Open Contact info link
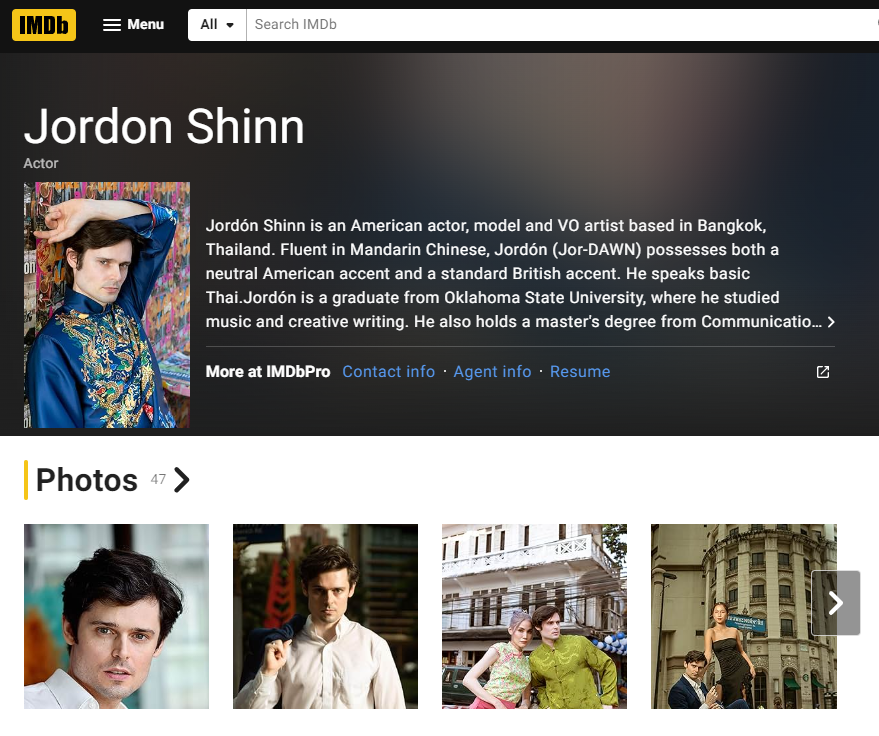Viewport: 879px width, 736px height. click(388, 372)
